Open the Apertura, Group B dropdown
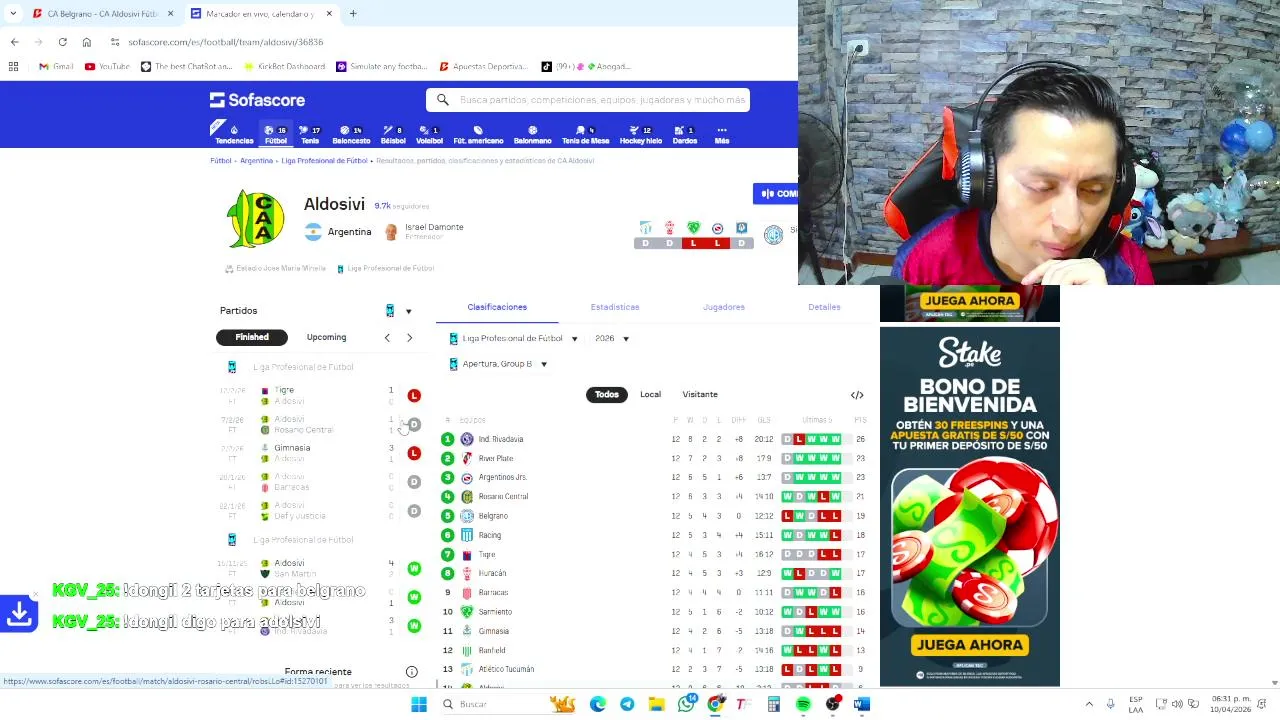 pos(499,364)
